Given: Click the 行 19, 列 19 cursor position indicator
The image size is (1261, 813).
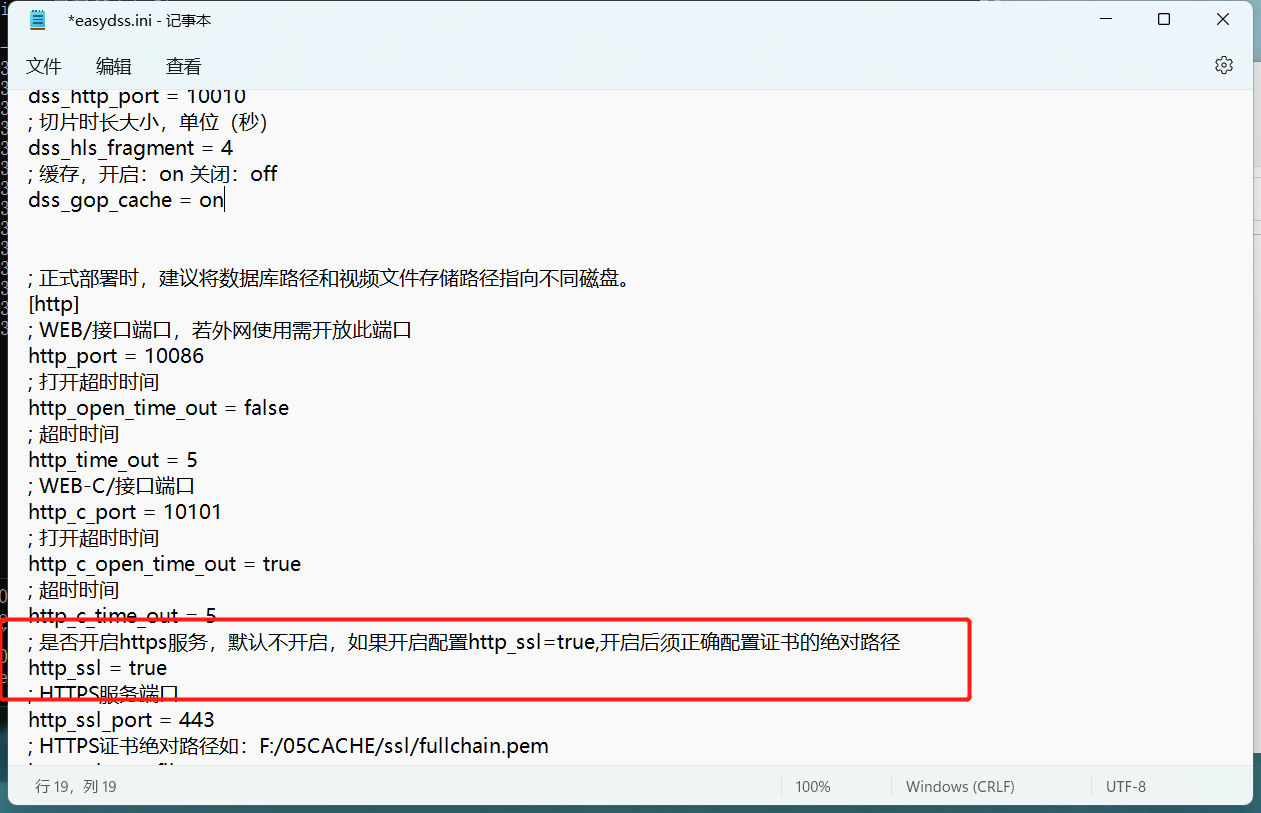Looking at the screenshot, I should click(76, 787).
